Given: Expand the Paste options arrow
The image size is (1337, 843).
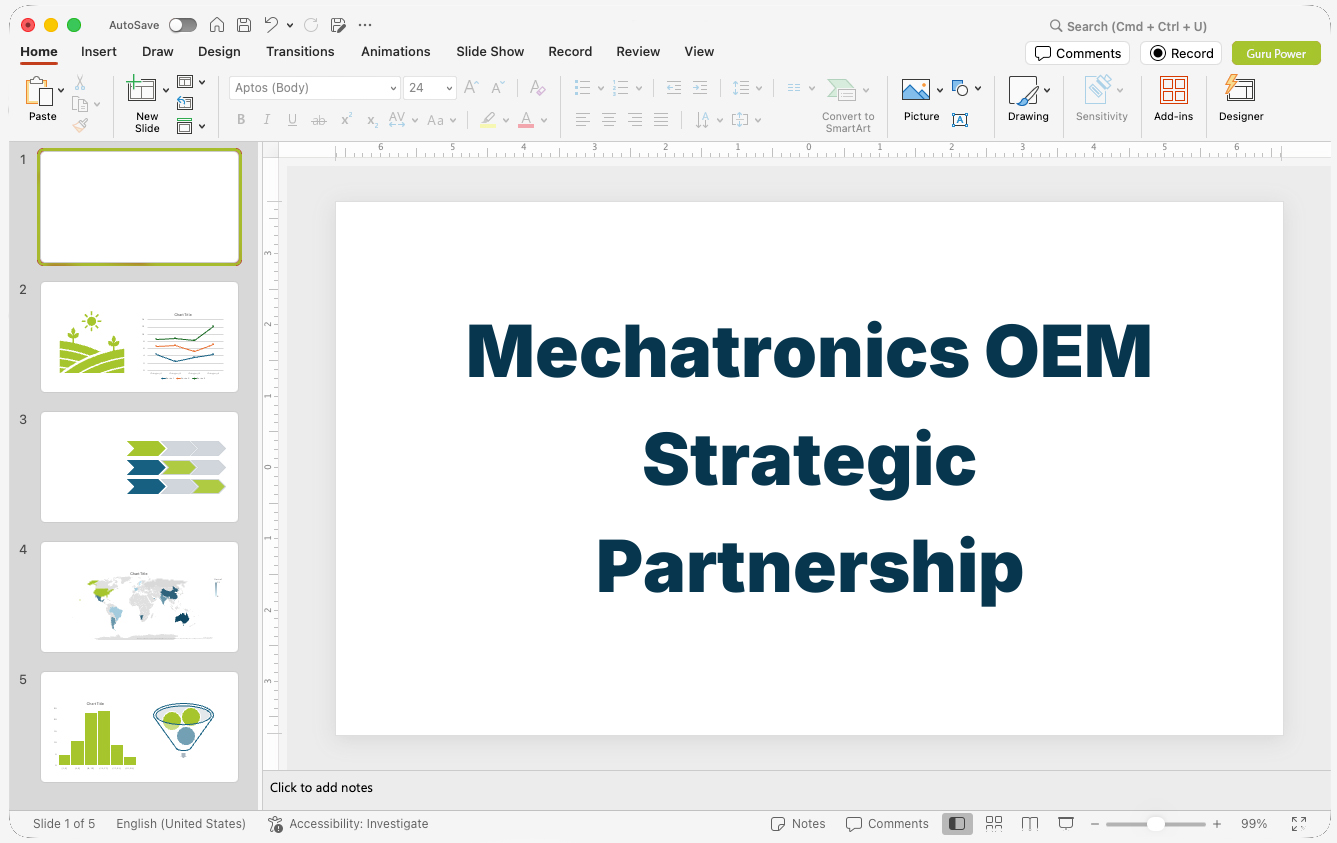Looking at the screenshot, I should pyautogui.click(x=61, y=90).
